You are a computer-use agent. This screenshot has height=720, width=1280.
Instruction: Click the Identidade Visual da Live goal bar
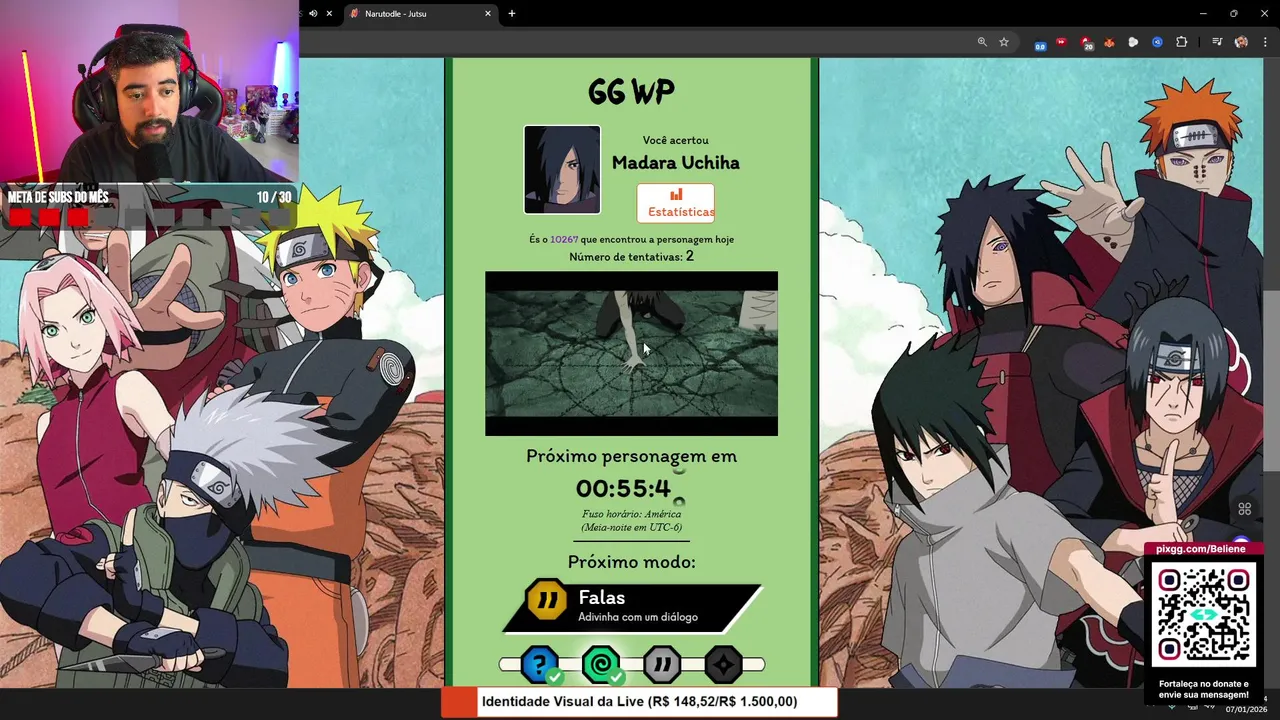coord(639,702)
